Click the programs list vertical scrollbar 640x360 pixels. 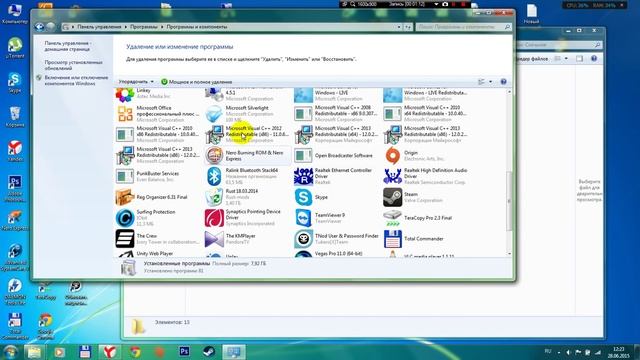click(x=509, y=202)
